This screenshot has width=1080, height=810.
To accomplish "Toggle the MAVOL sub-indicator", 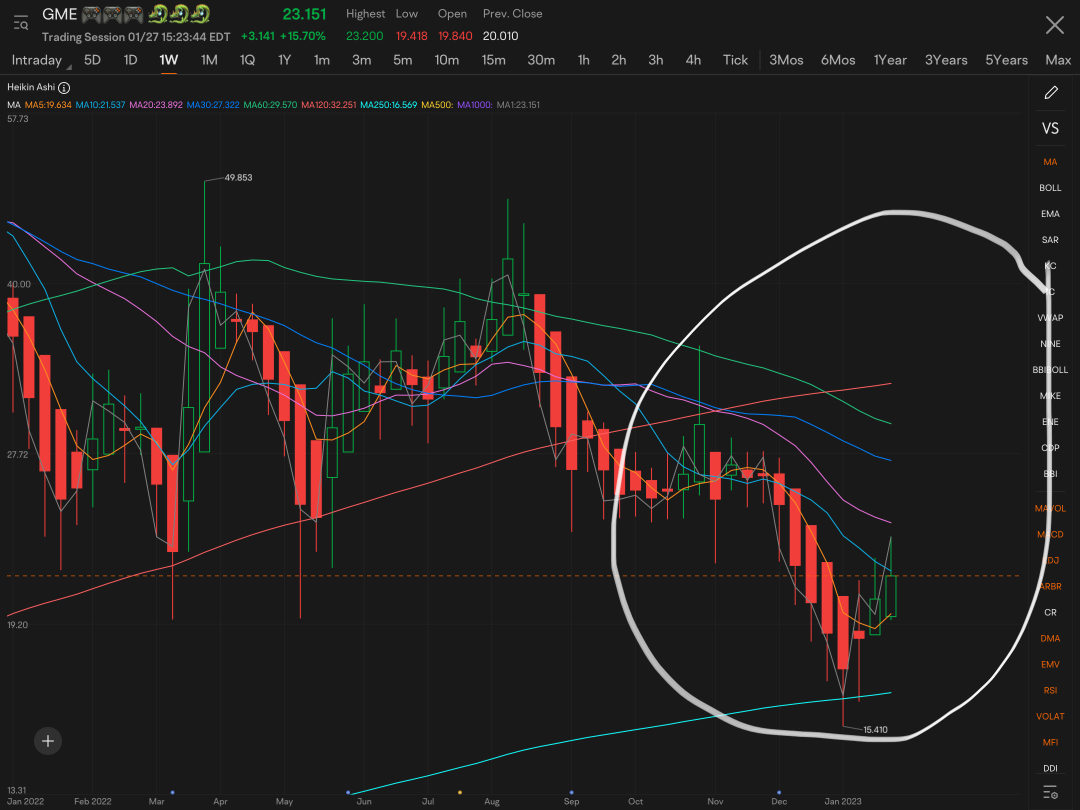I will (1050, 508).
